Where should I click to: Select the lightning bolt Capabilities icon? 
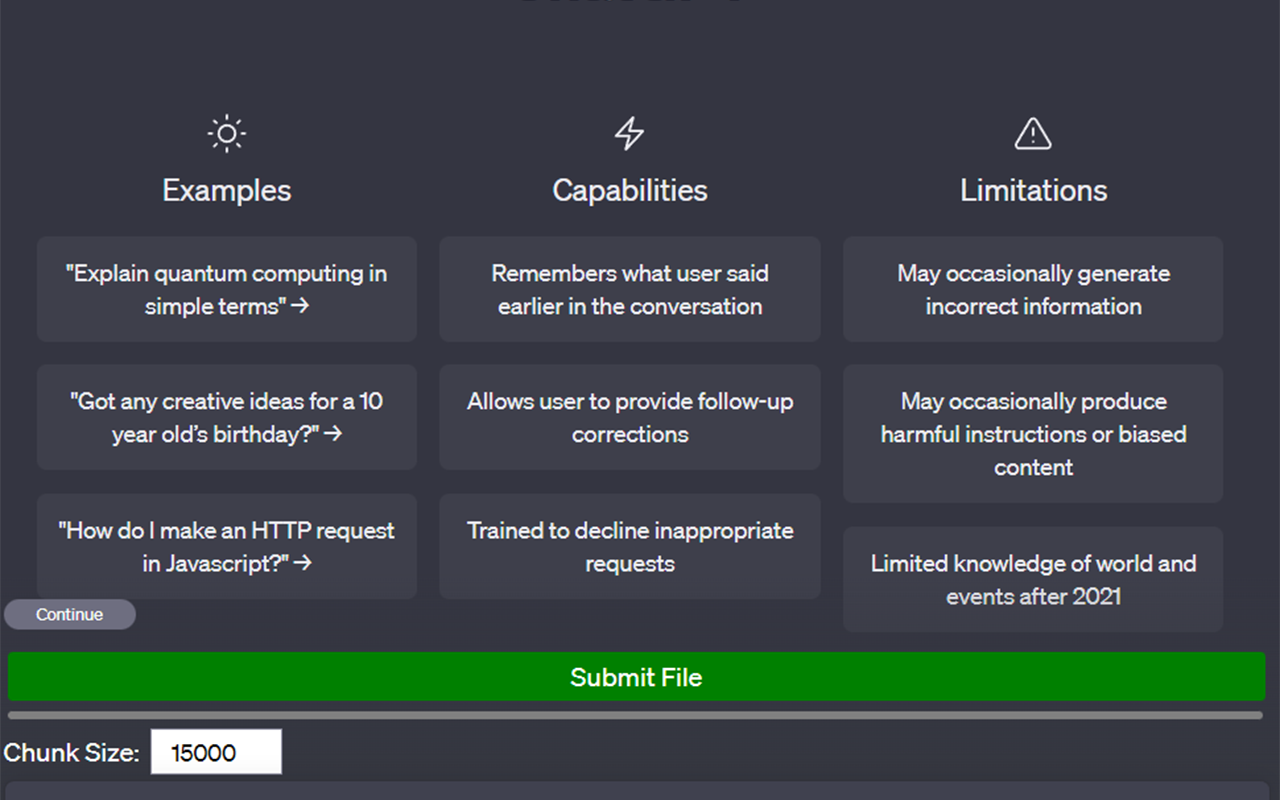click(629, 131)
